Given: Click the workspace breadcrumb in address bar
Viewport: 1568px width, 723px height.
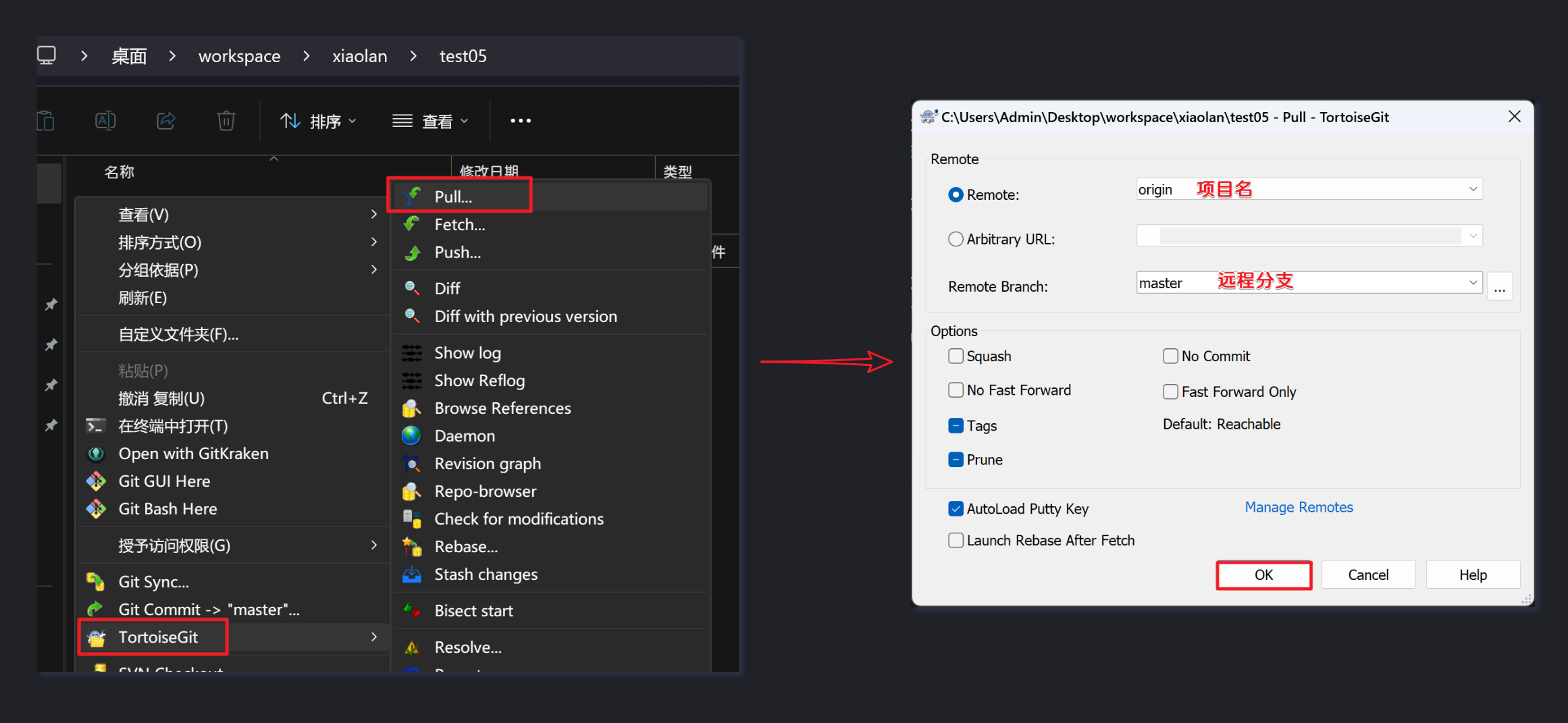Looking at the screenshot, I should click(x=239, y=56).
